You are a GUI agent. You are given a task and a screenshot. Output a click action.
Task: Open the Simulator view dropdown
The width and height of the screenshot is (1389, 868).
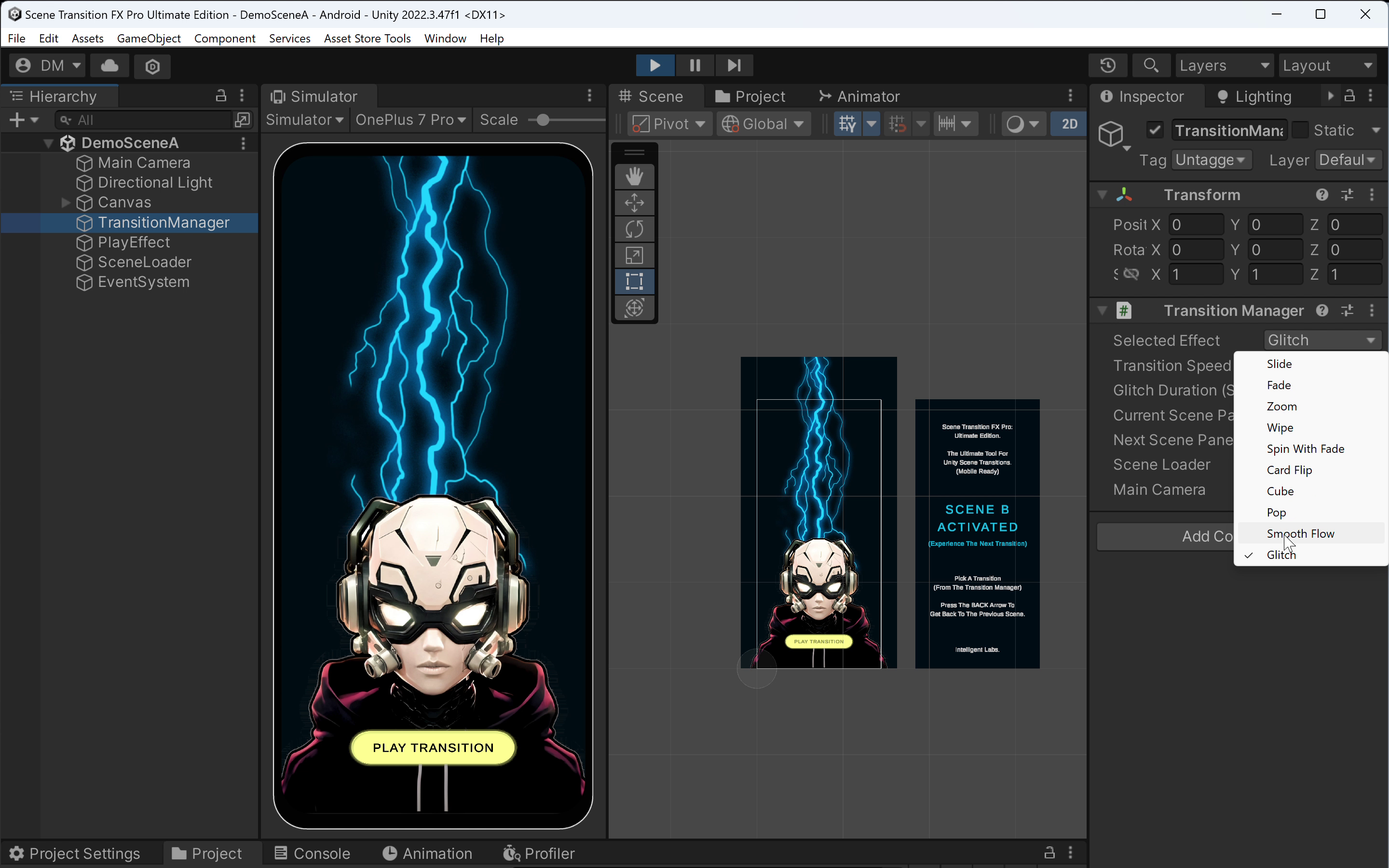(305, 120)
